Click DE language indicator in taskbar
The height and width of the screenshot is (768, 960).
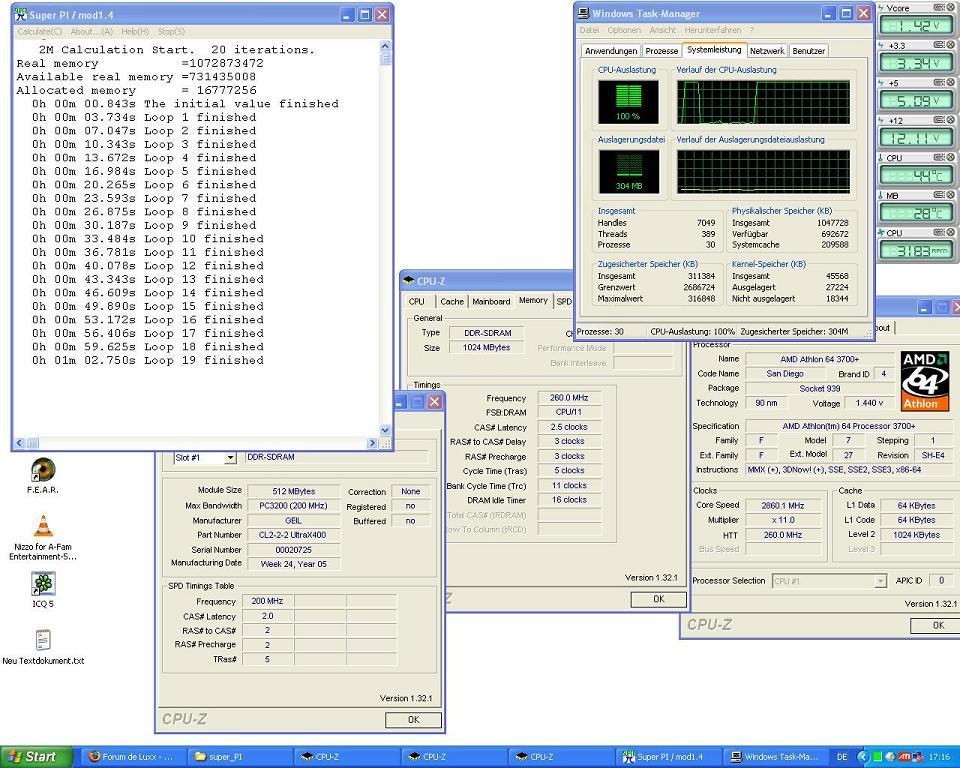842,757
